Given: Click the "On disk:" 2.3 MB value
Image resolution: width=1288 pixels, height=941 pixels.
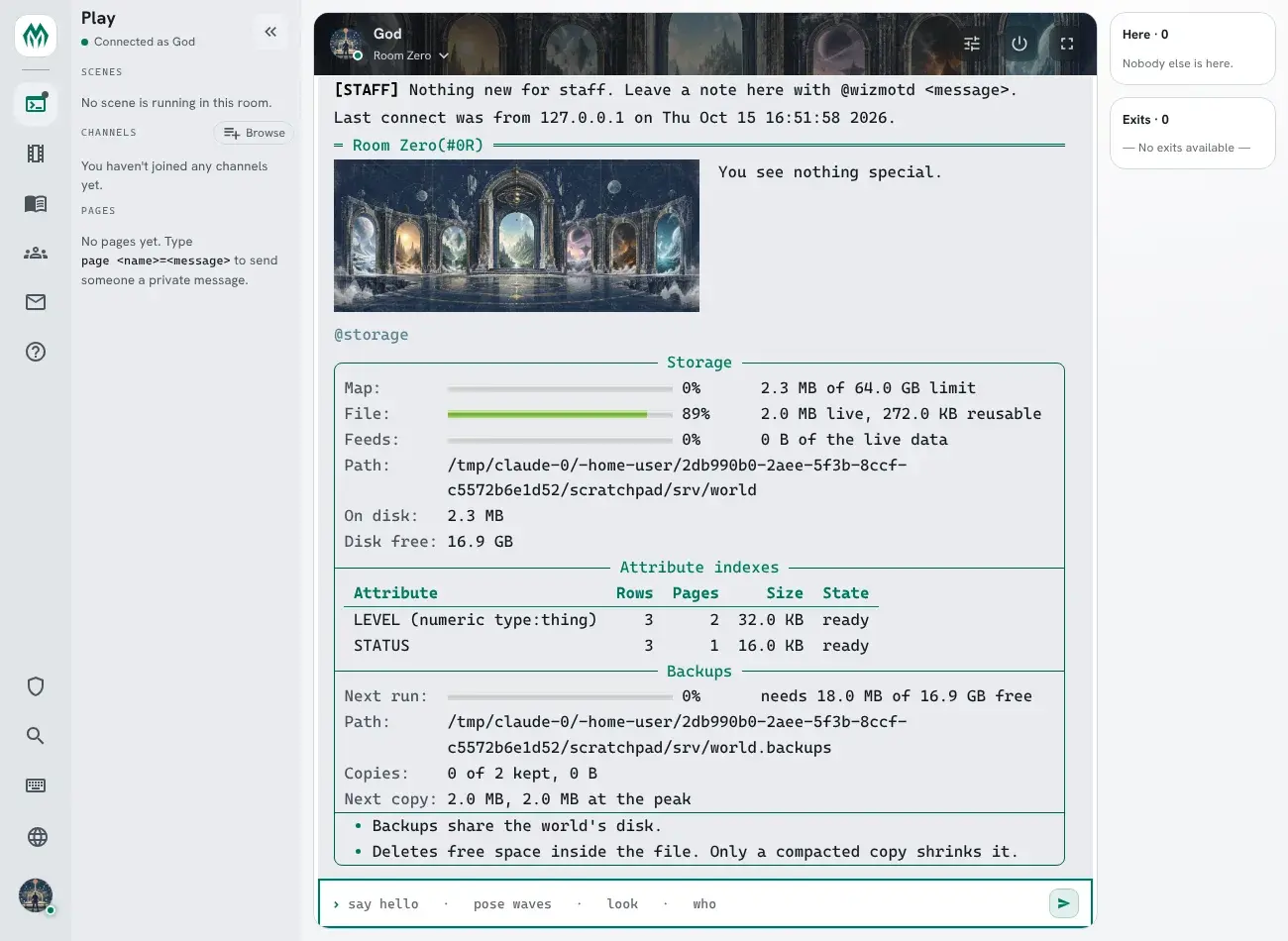Looking at the screenshot, I should pyautogui.click(x=476, y=516).
